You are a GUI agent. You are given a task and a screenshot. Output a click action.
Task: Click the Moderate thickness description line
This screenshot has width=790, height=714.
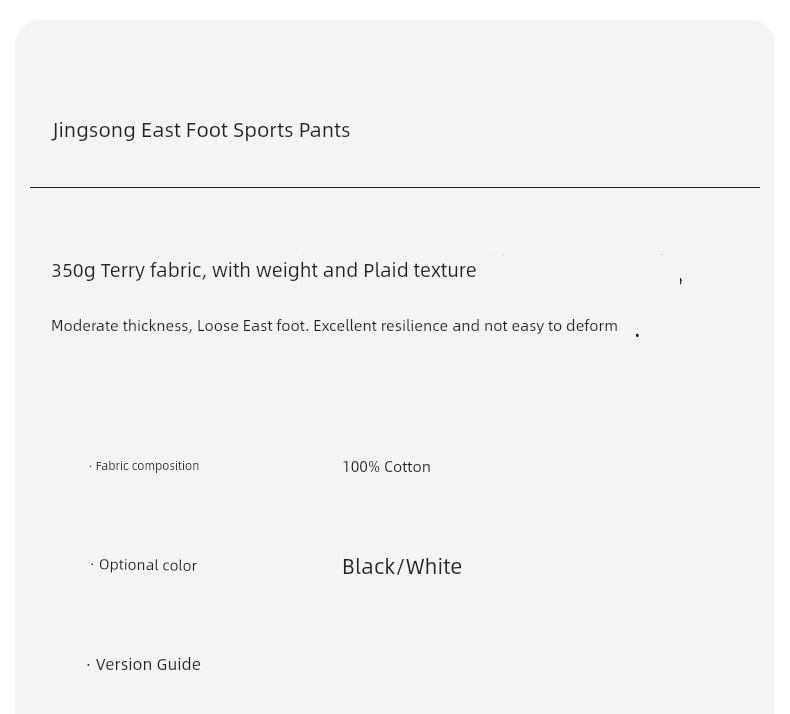pos(334,326)
